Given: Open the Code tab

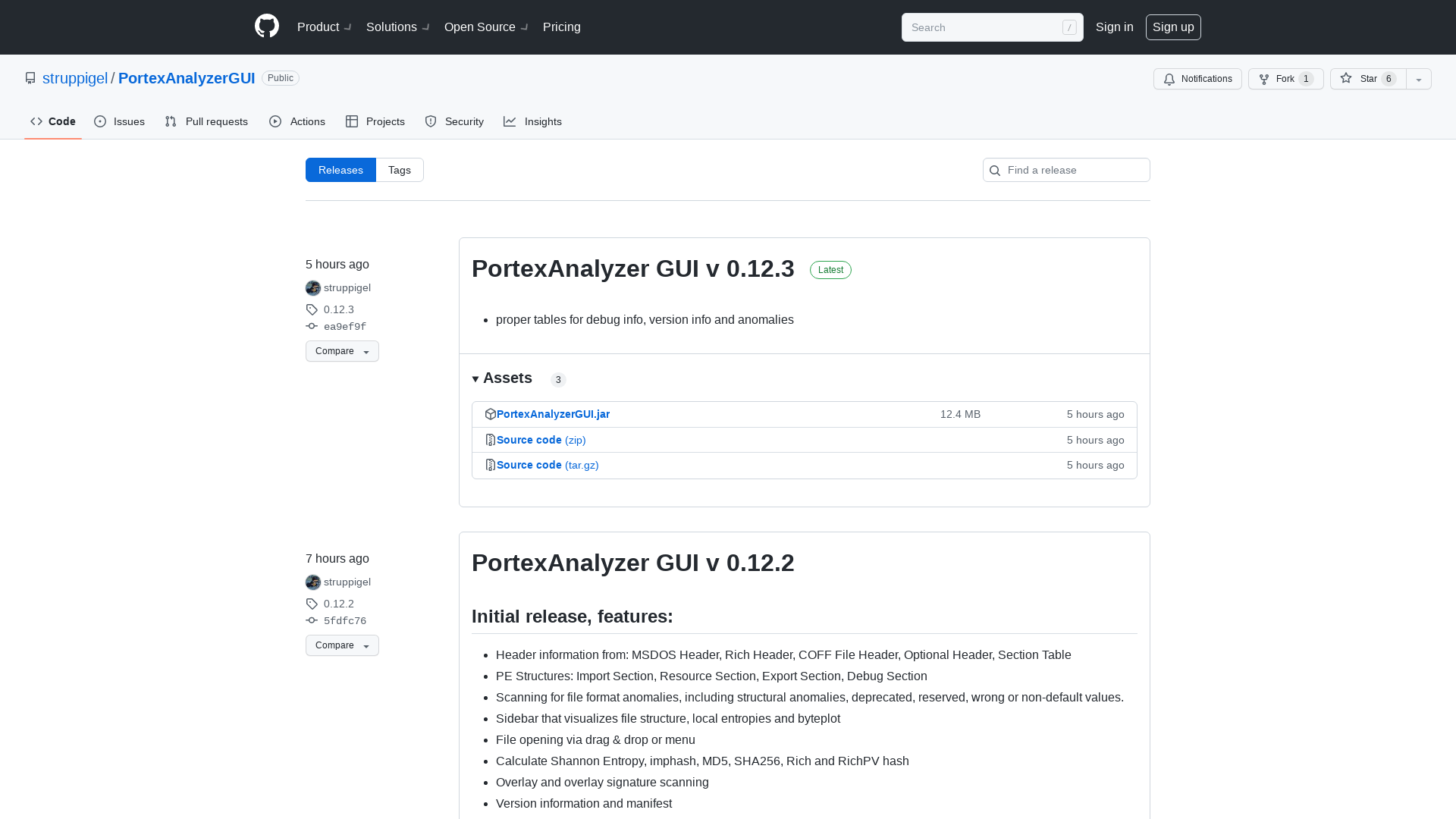Looking at the screenshot, I should point(53,121).
